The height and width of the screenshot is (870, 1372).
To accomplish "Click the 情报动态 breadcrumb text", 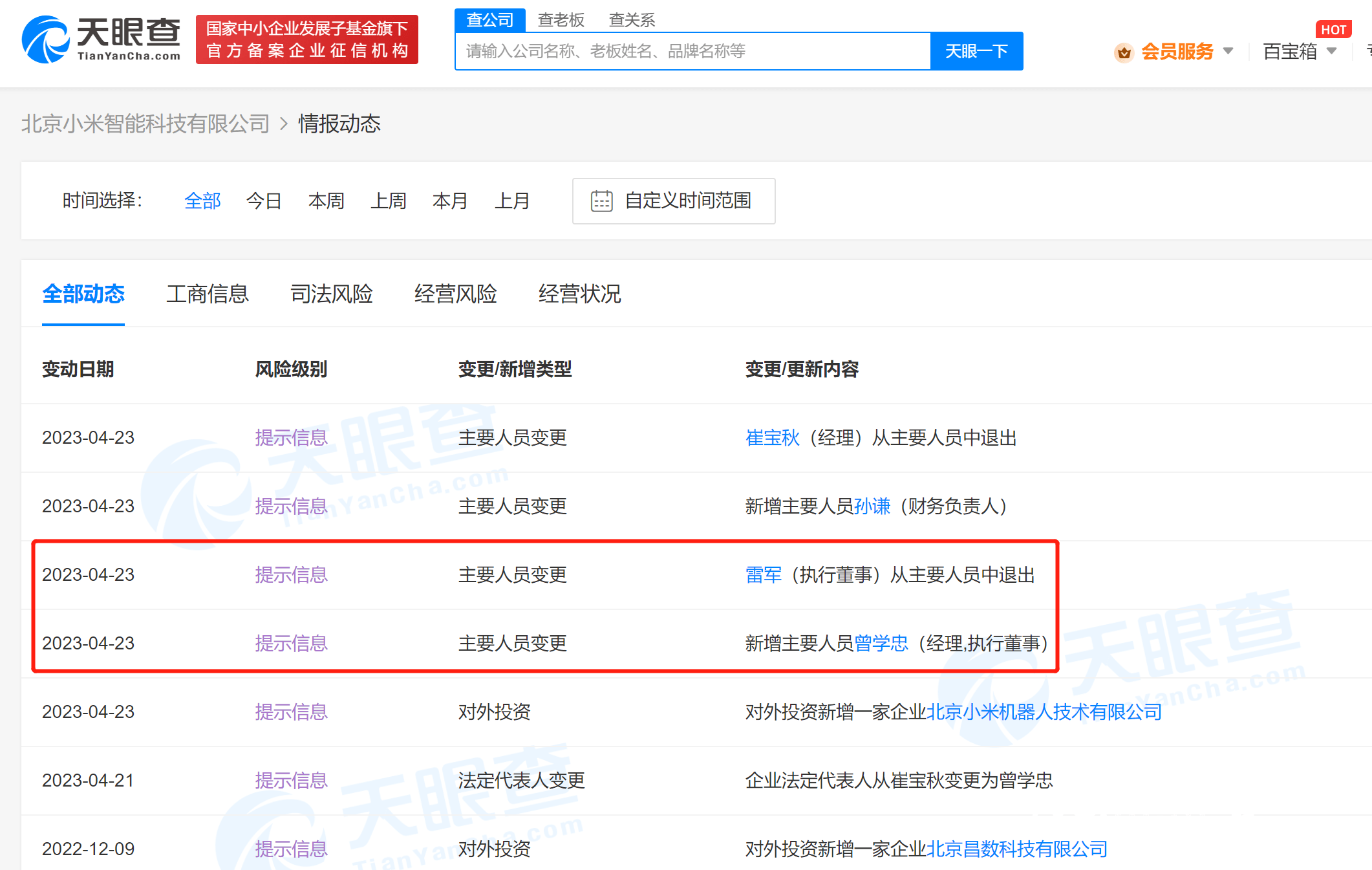I will 339,124.
